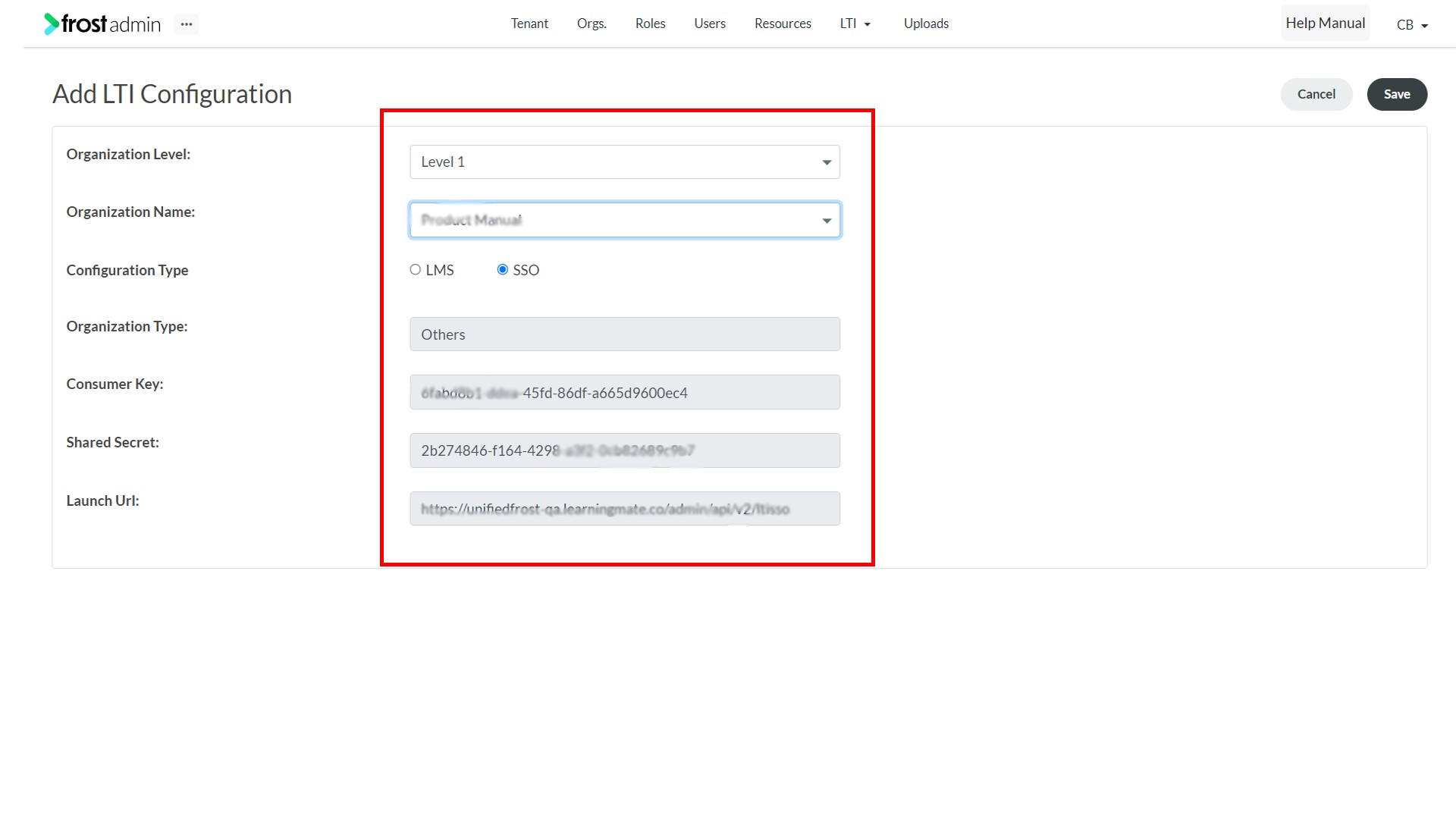This screenshot has width=1456, height=819.
Task: Open the CB user menu
Action: 1412,25
